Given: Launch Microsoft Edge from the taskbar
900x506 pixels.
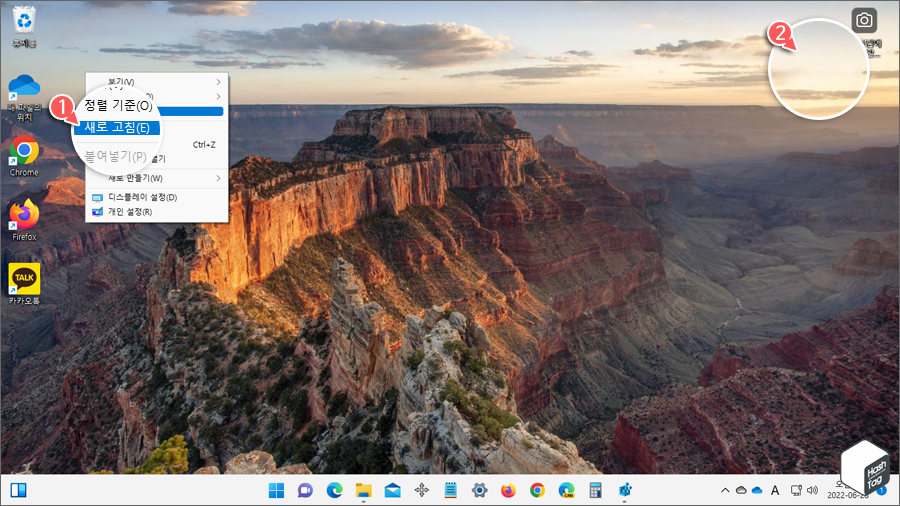Looking at the screenshot, I should [x=334, y=491].
